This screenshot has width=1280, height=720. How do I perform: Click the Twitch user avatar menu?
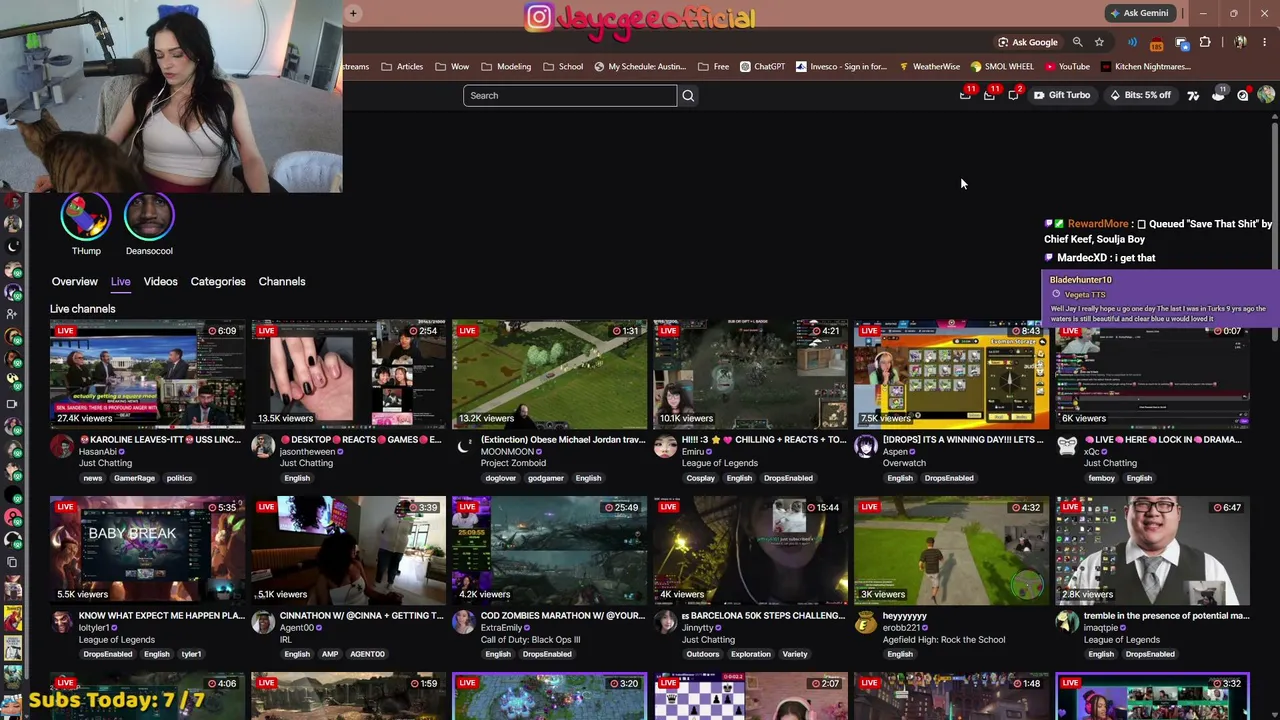pos(1266,95)
